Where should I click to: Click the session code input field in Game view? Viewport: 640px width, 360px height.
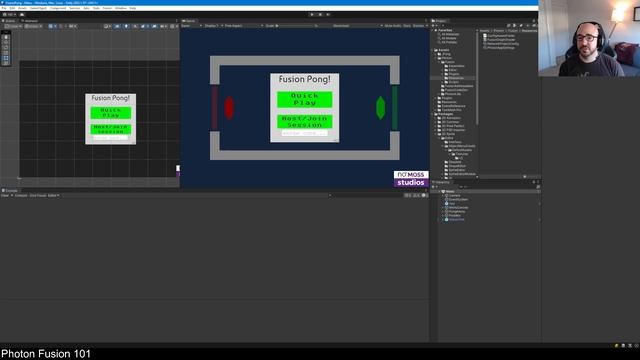(x=304, y=133)
